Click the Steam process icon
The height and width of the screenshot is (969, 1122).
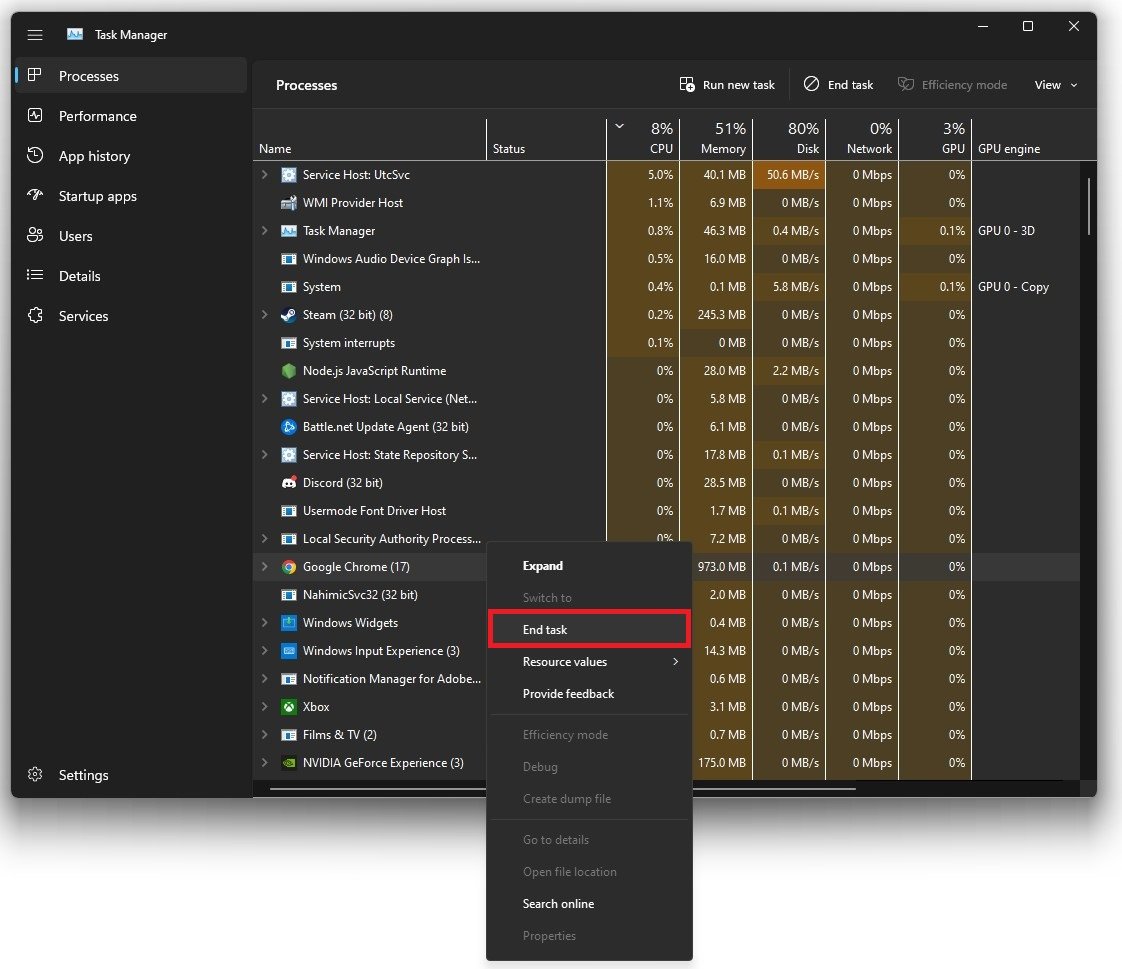(288, 315)
